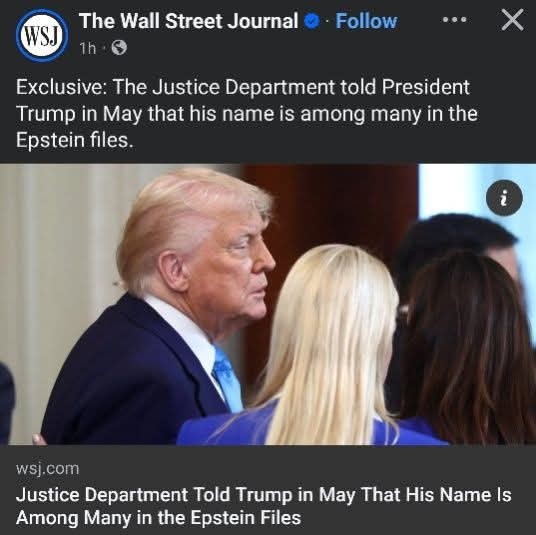This screenshot has width=536, height=535.
Task: Click 'Epstein files.' at the caption end
Action: click(74, 140)
